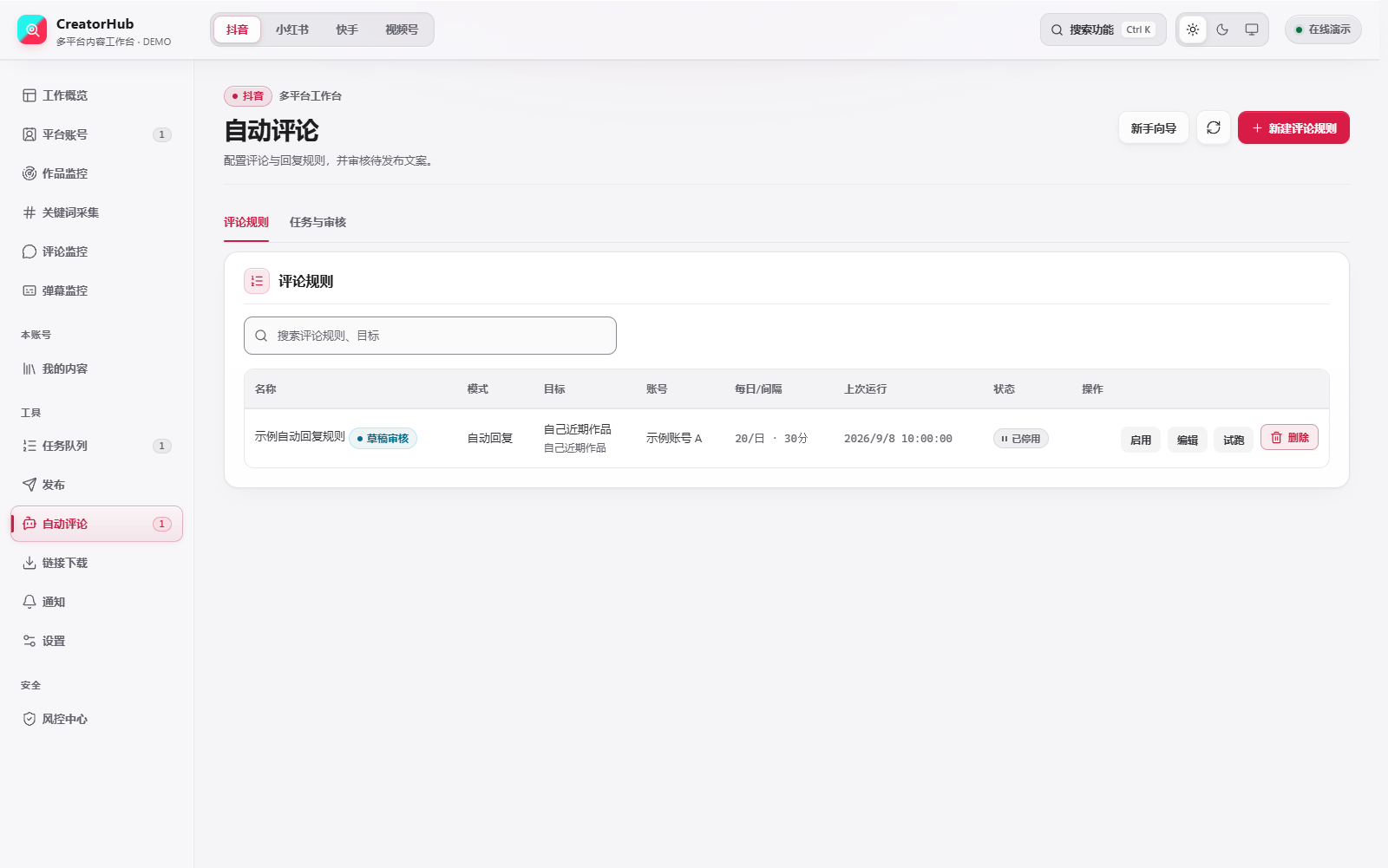Click the search magnifier in rule search box
The width and height of the screenshot is (1388, 868).
261,336
